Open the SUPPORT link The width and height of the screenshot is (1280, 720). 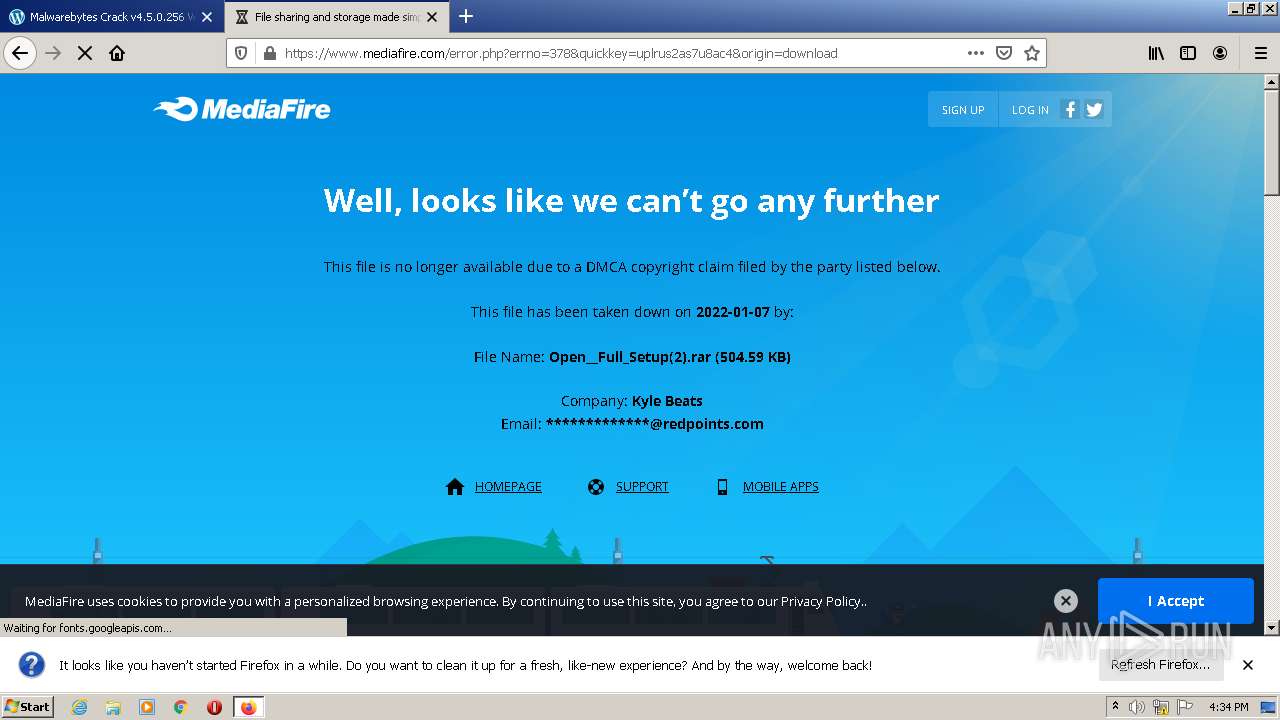click(642, 487)
